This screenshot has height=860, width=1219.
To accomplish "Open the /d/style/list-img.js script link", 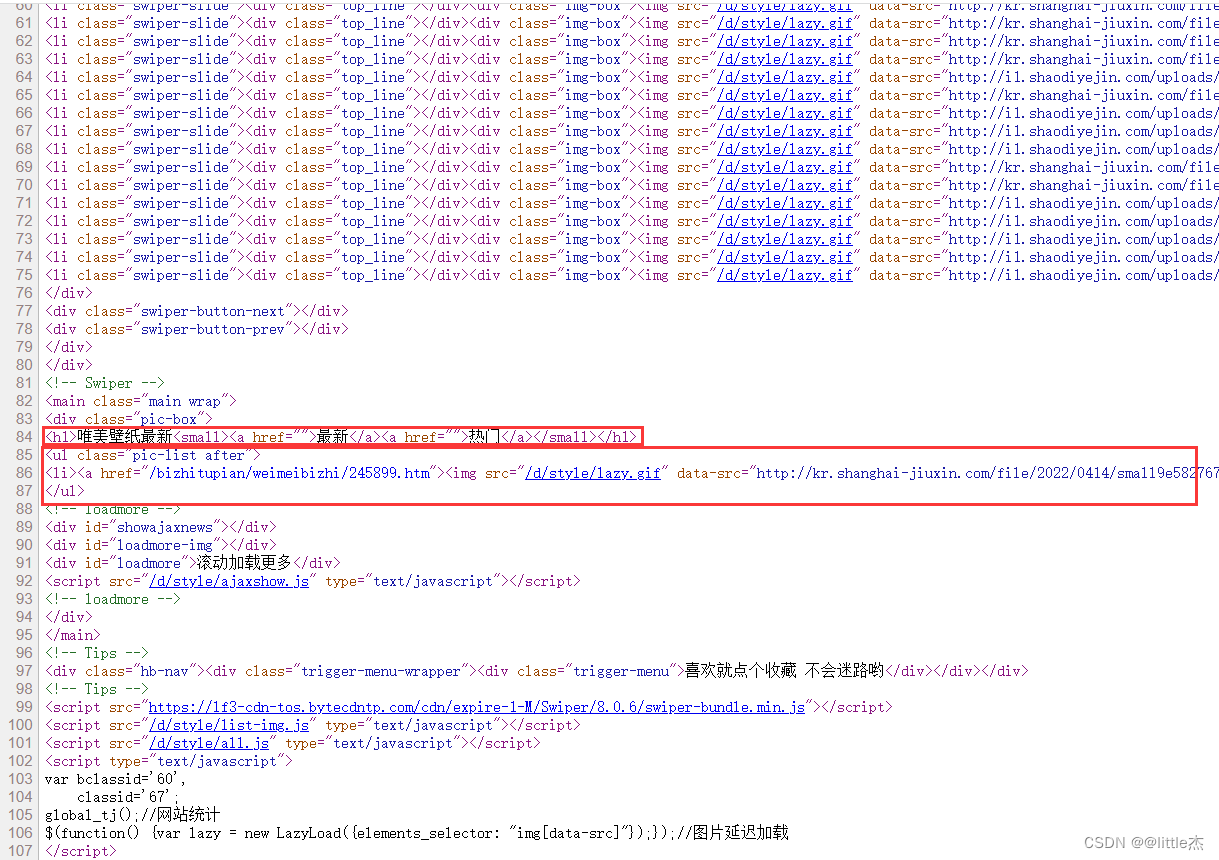I will click(229, 725).
